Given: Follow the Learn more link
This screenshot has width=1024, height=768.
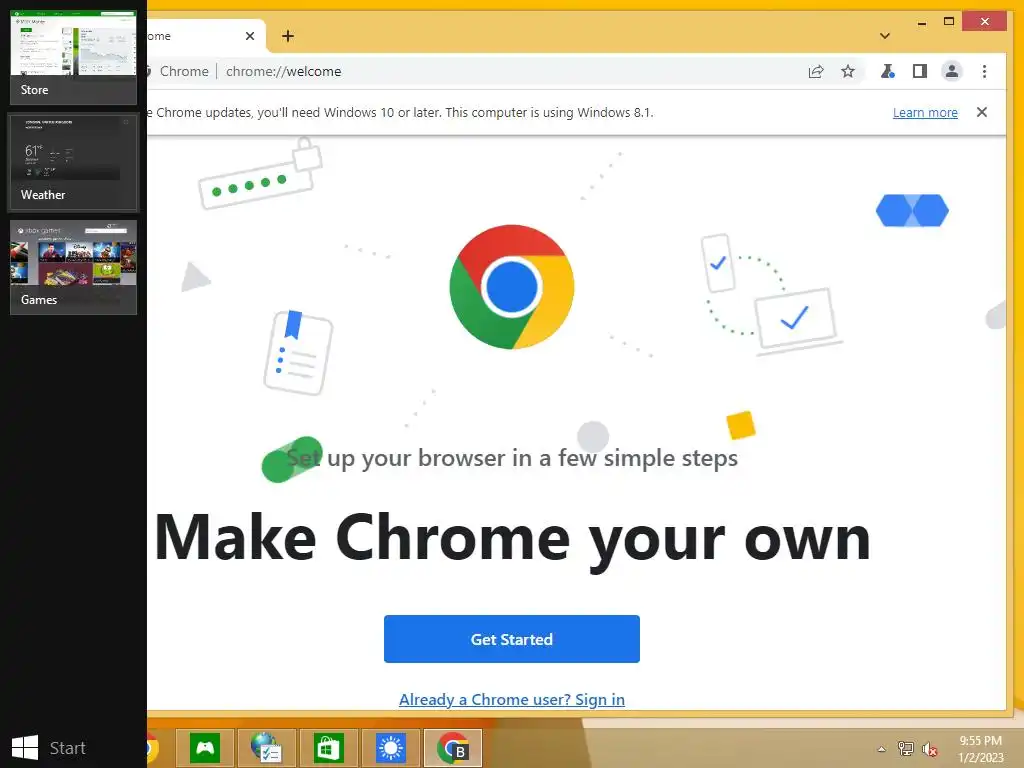Looking at the screenshot, I should click(925, 112).
